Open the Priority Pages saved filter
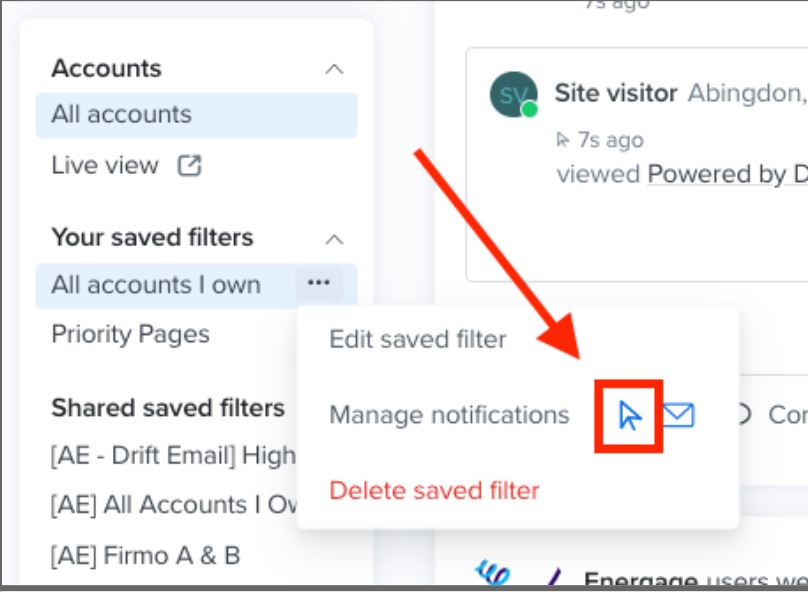 [x=130, y=334]
